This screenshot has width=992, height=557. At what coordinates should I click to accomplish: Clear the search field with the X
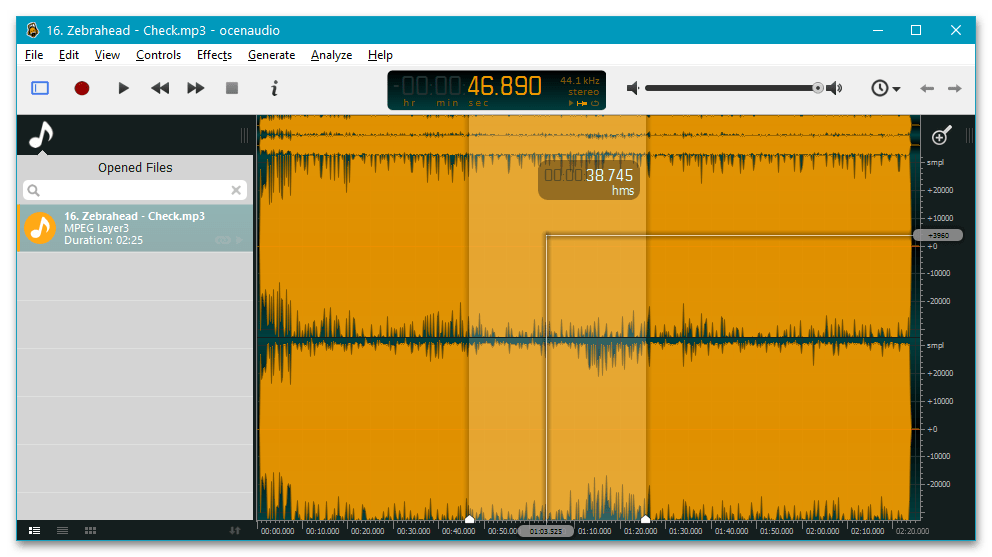236,190
